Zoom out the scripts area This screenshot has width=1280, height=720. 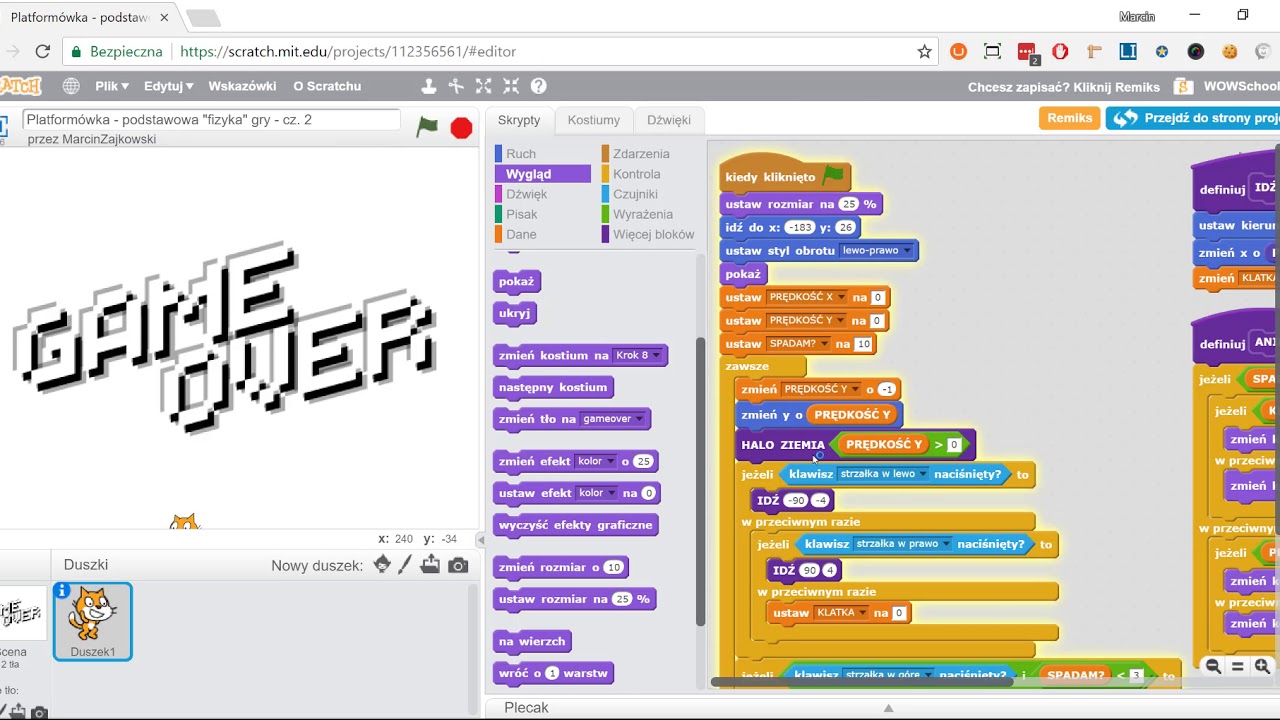pyautogui.click(x=1213, y=666)
